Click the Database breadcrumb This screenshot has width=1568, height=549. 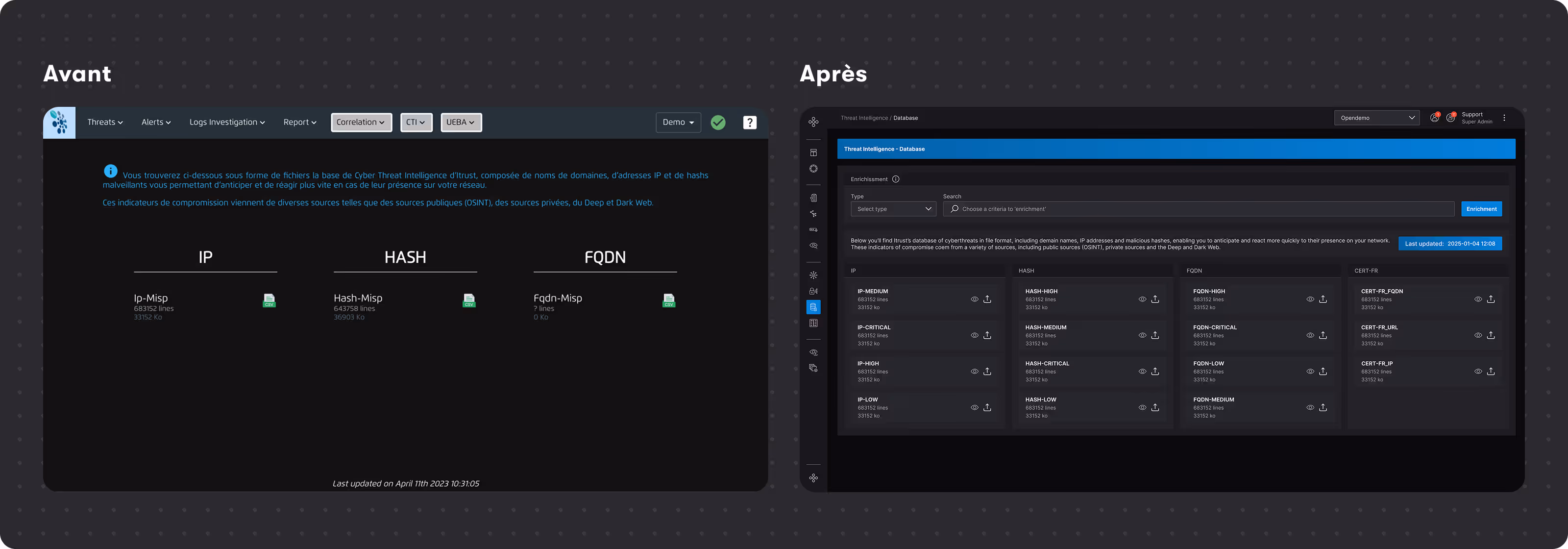click(906, 118)
